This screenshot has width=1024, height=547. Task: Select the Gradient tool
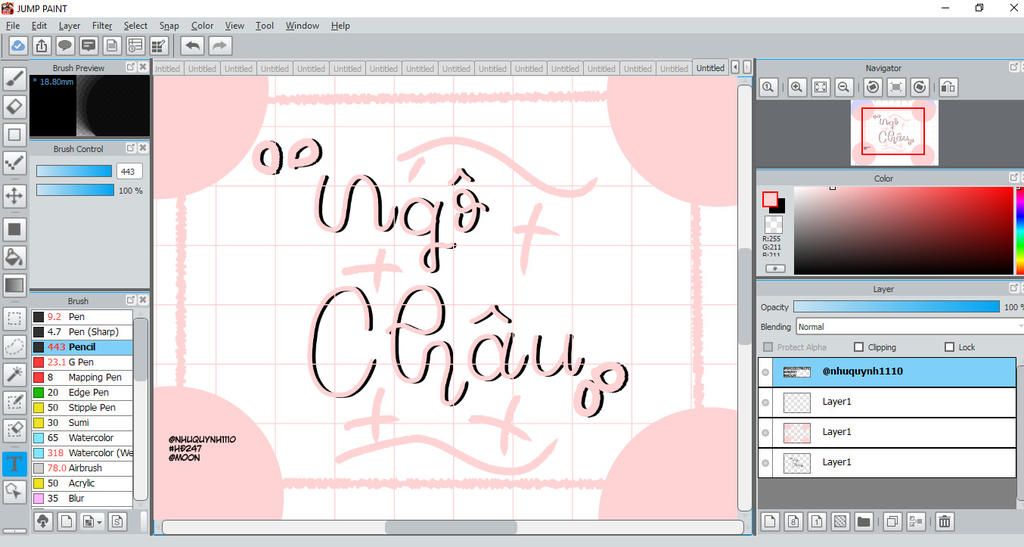pyautogui.click(x=14, y=285)
